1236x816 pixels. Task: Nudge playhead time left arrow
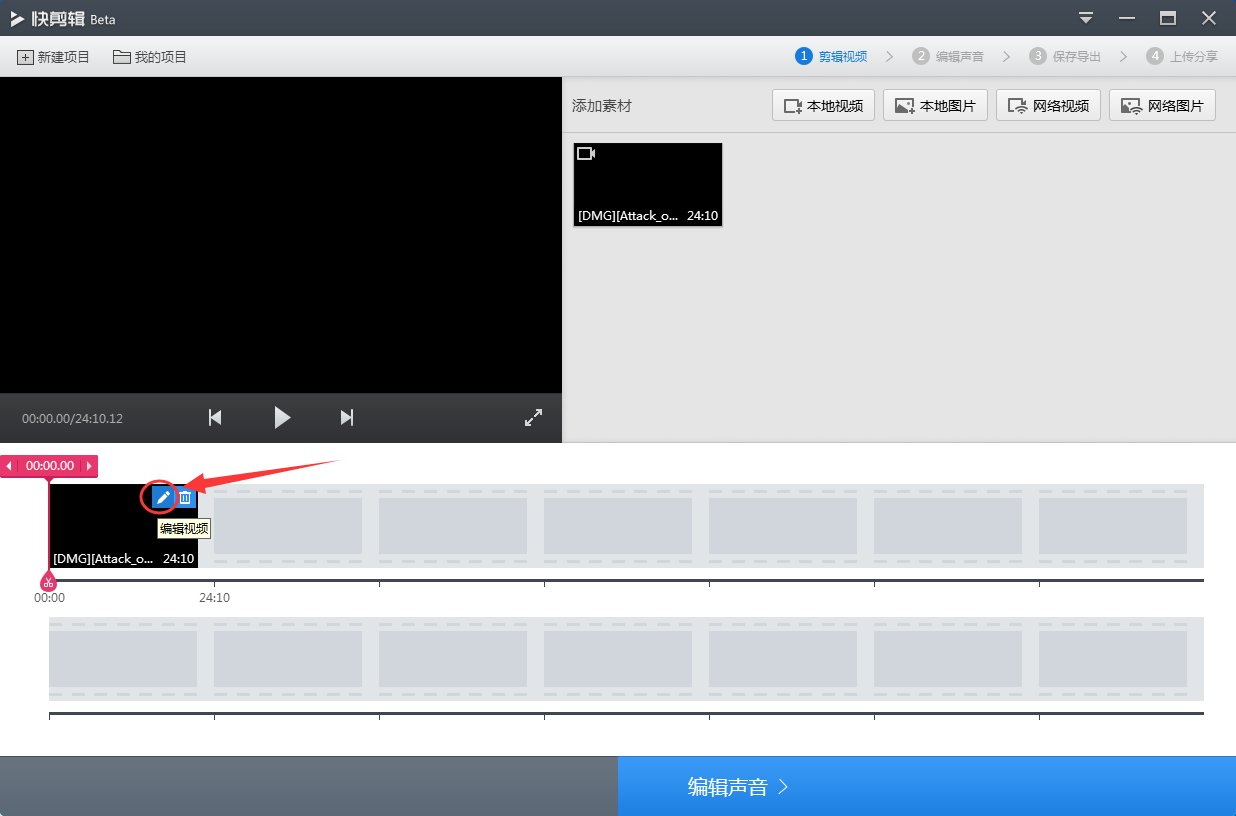[x=10, y=466]
